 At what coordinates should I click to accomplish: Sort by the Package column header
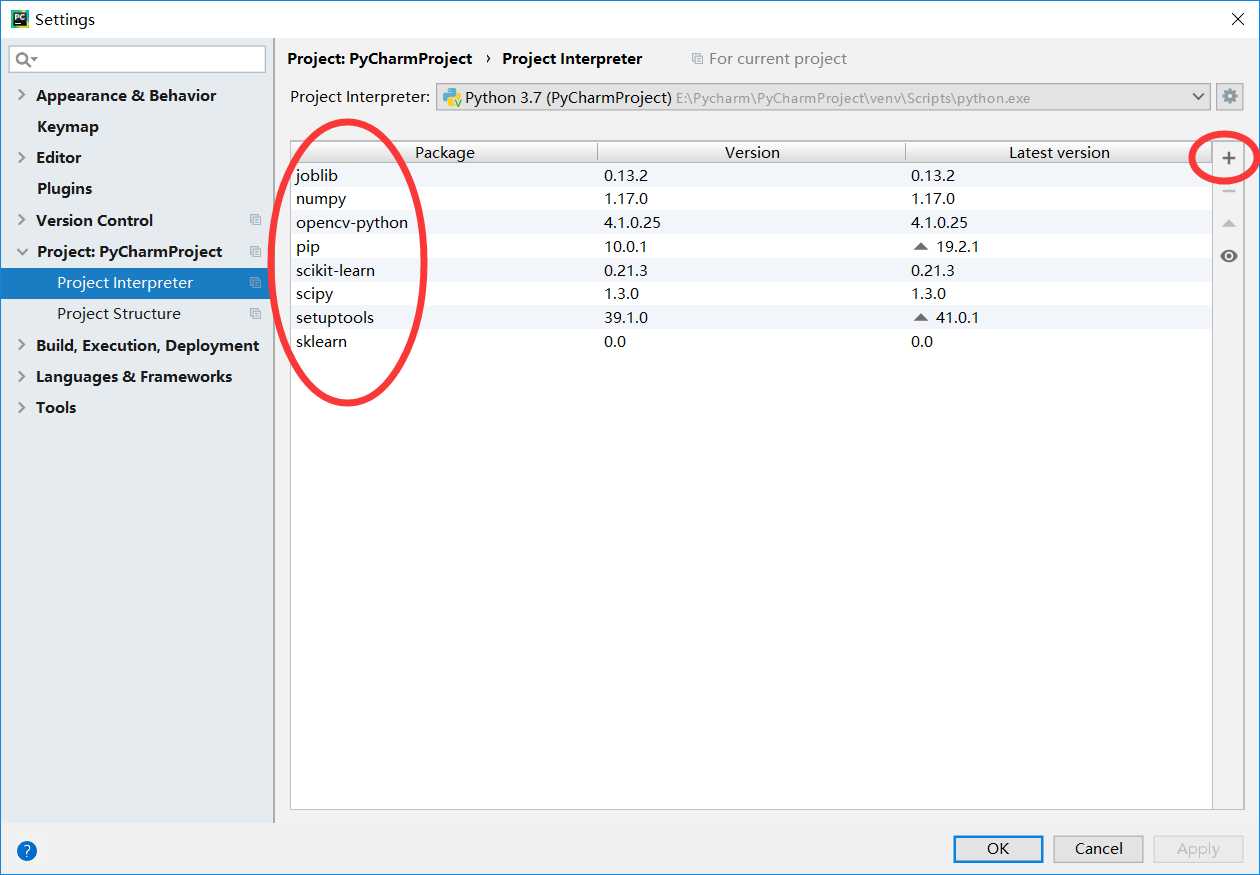click(445, 152)
